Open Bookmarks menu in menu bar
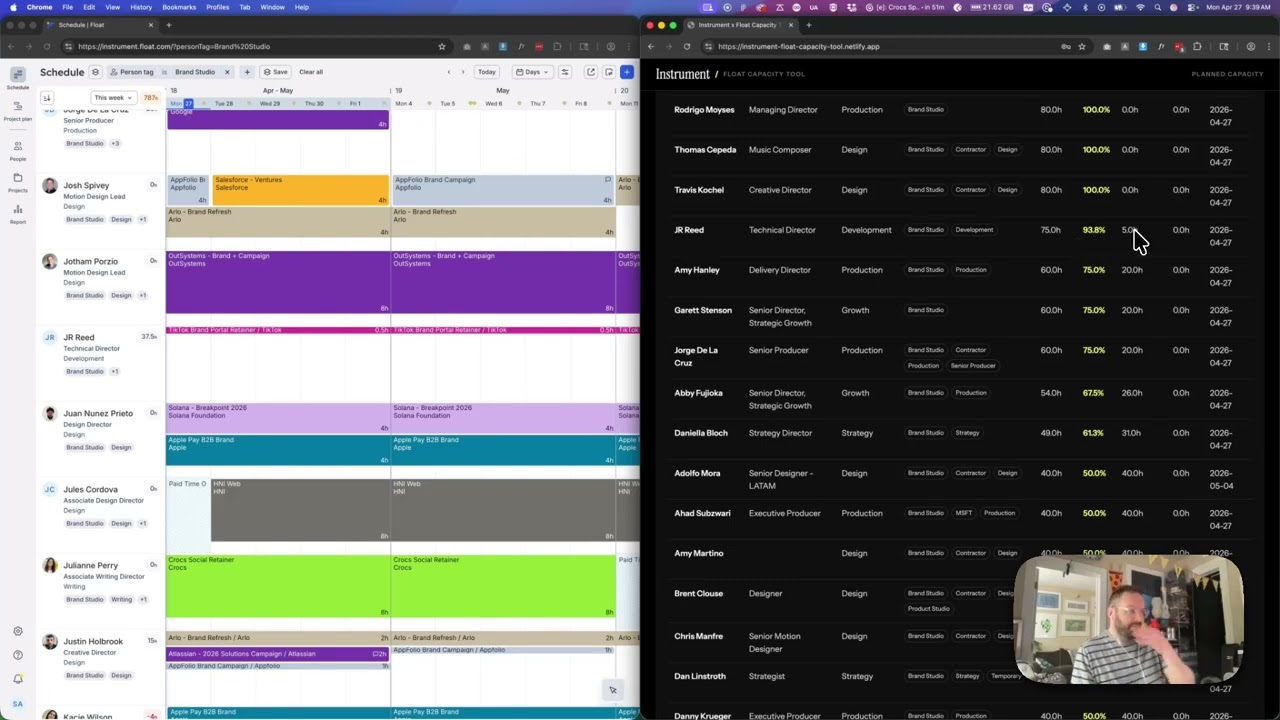 pos(179,7)
